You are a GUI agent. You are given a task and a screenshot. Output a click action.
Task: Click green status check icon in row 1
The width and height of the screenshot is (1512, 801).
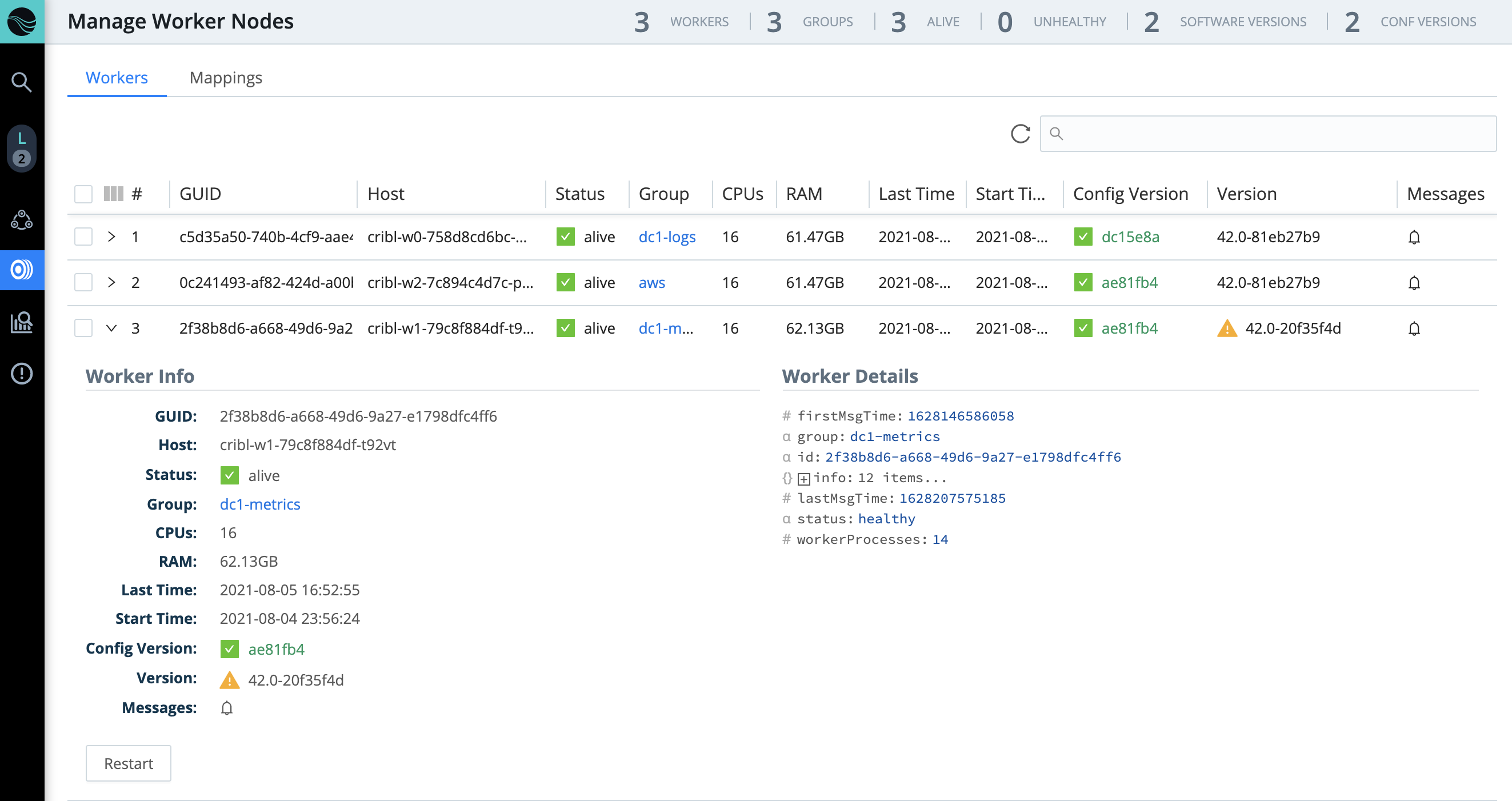[x=565, y=237]
